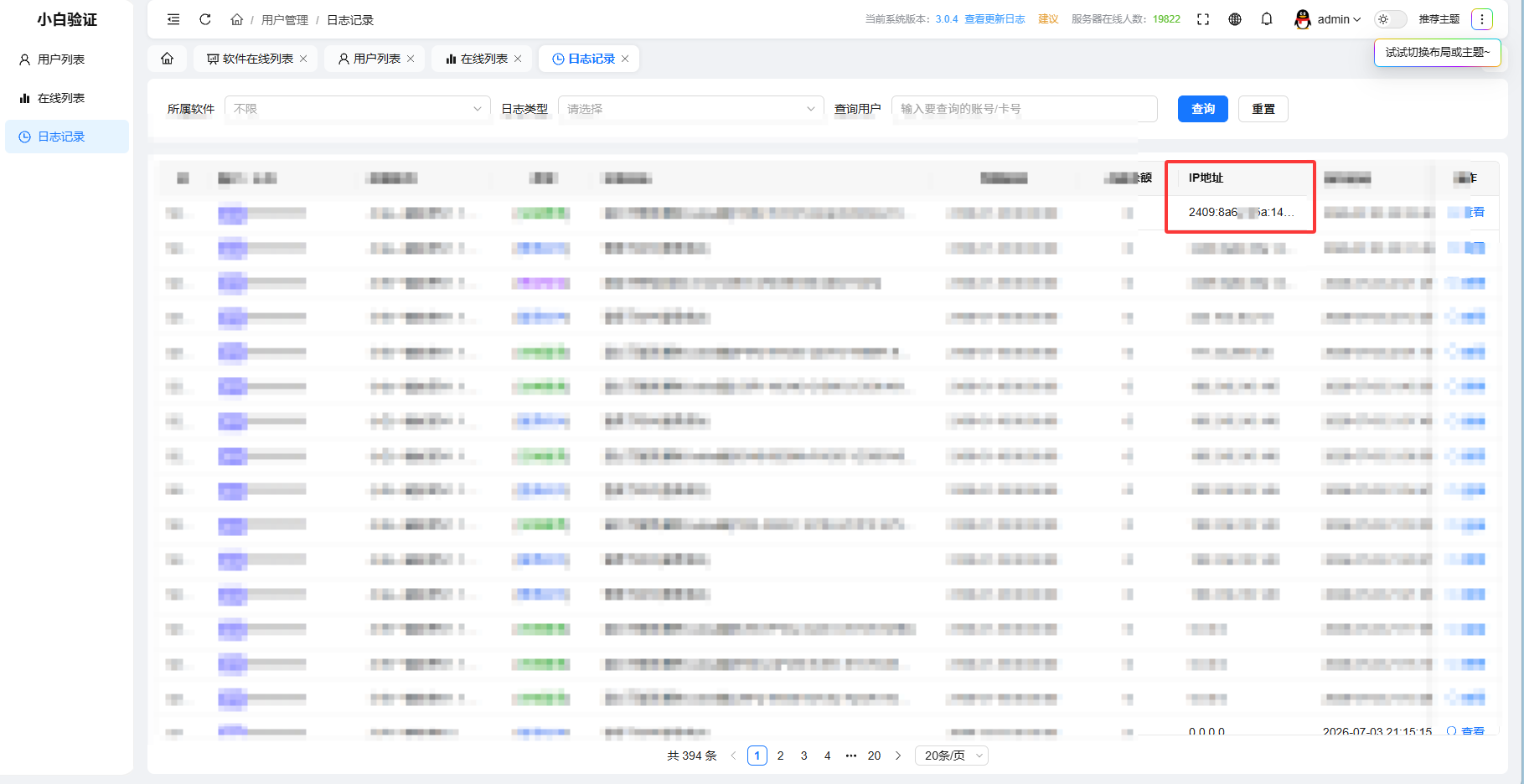1524x784 pixels.
Task: Open 日志记录 in the sidebar
Action: coord(67,137)
